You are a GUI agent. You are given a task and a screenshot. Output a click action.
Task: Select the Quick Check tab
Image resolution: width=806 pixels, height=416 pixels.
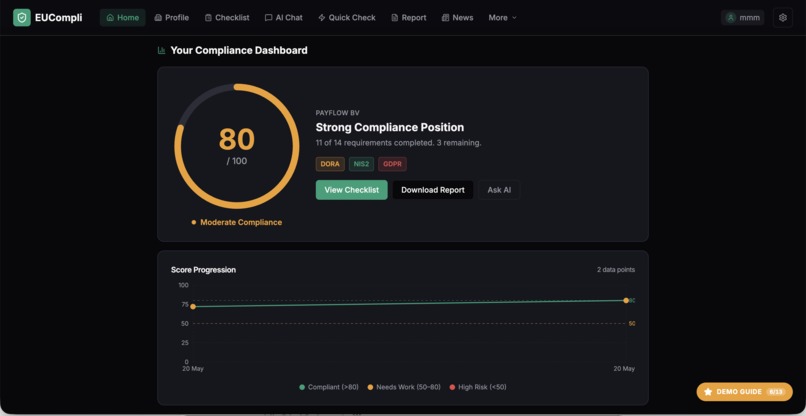click(x=347, y=17)
